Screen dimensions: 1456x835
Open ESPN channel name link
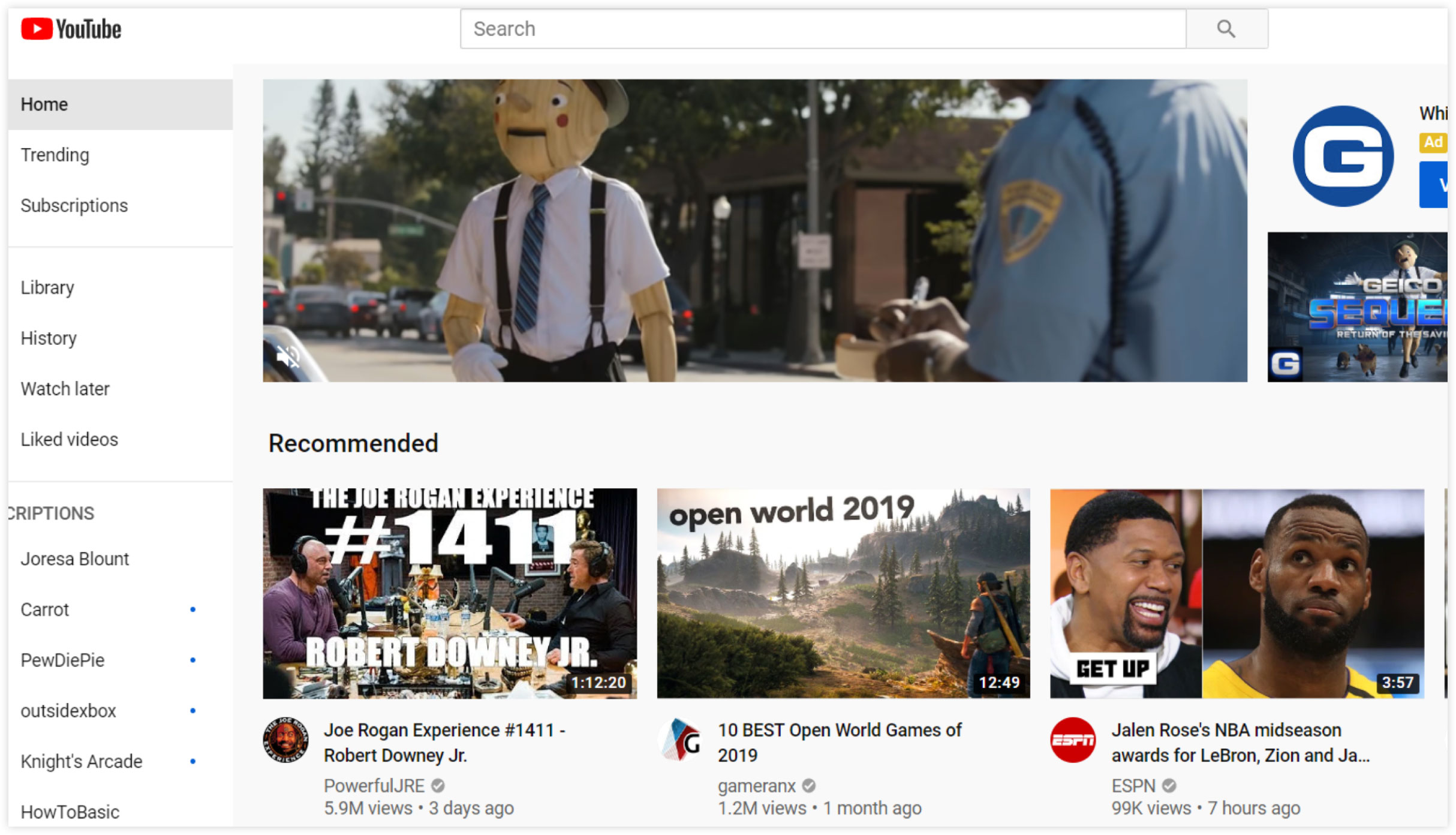(1133, 785)
